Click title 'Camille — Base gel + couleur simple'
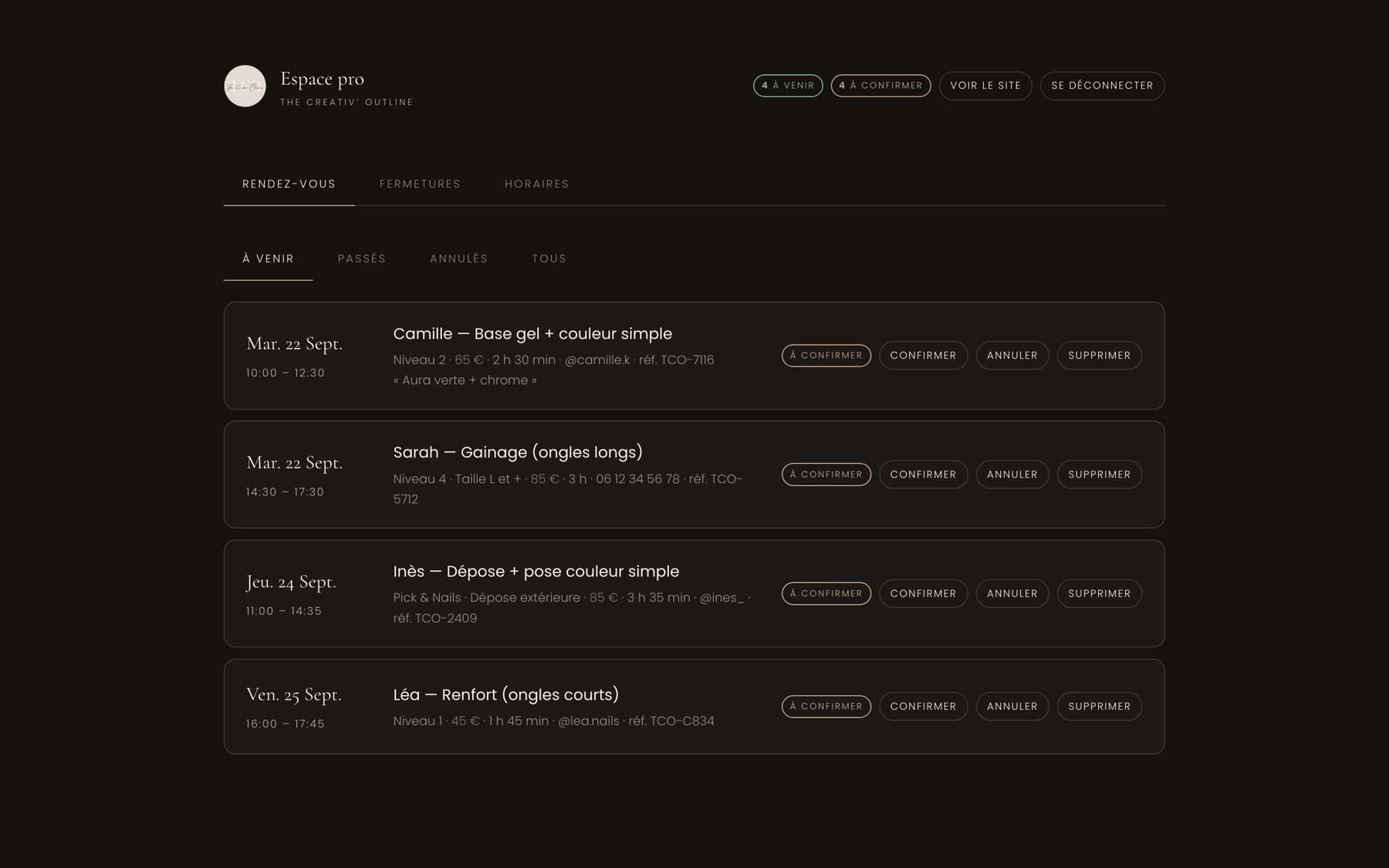This screenshot has width=1389, height=868. pyautogui.click(x=532, y=334)
